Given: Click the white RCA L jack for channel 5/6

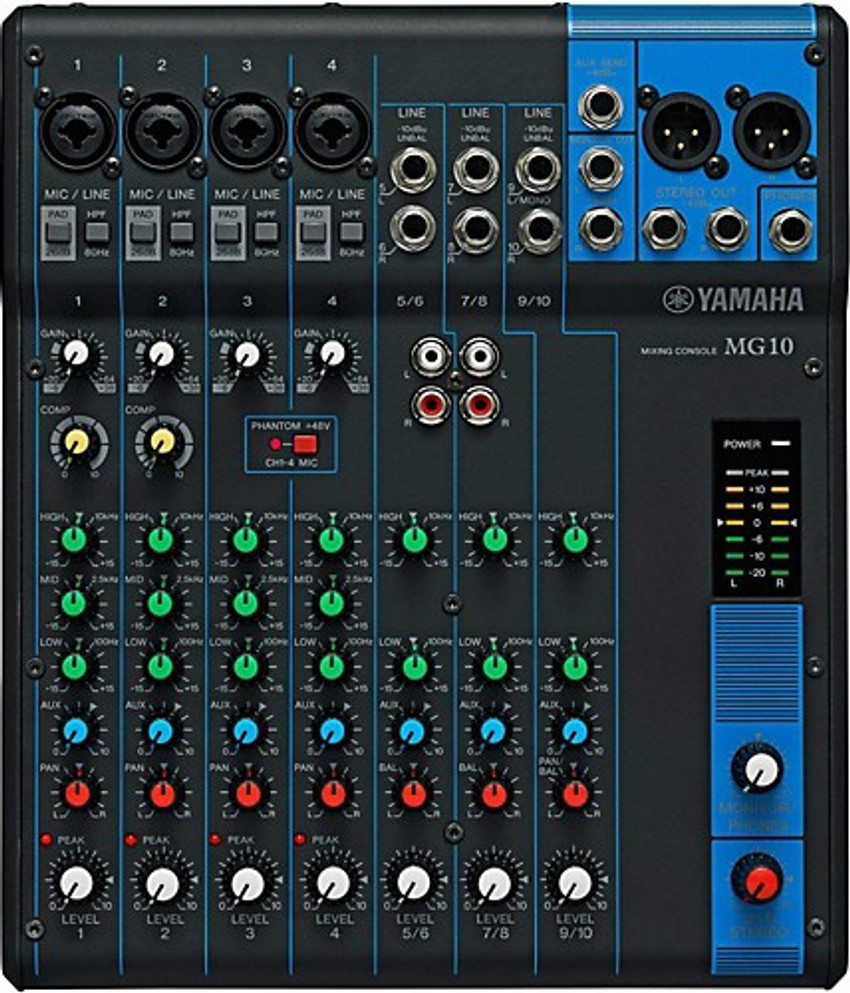Looking at the screenshot, I should point(431,357).
